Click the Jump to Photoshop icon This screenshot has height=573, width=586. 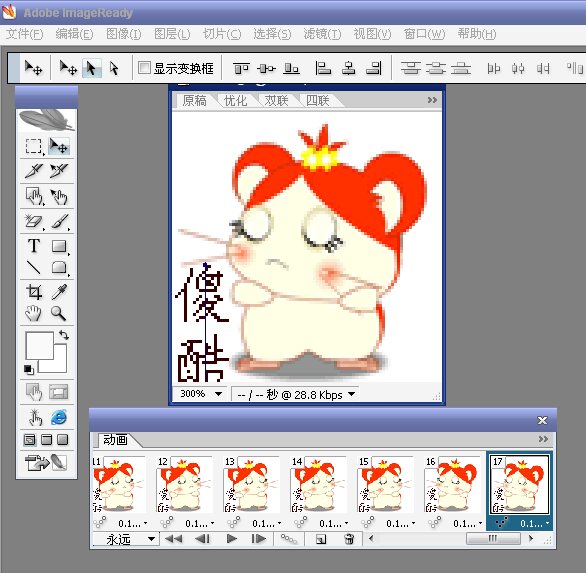click(x=46, y=462)
